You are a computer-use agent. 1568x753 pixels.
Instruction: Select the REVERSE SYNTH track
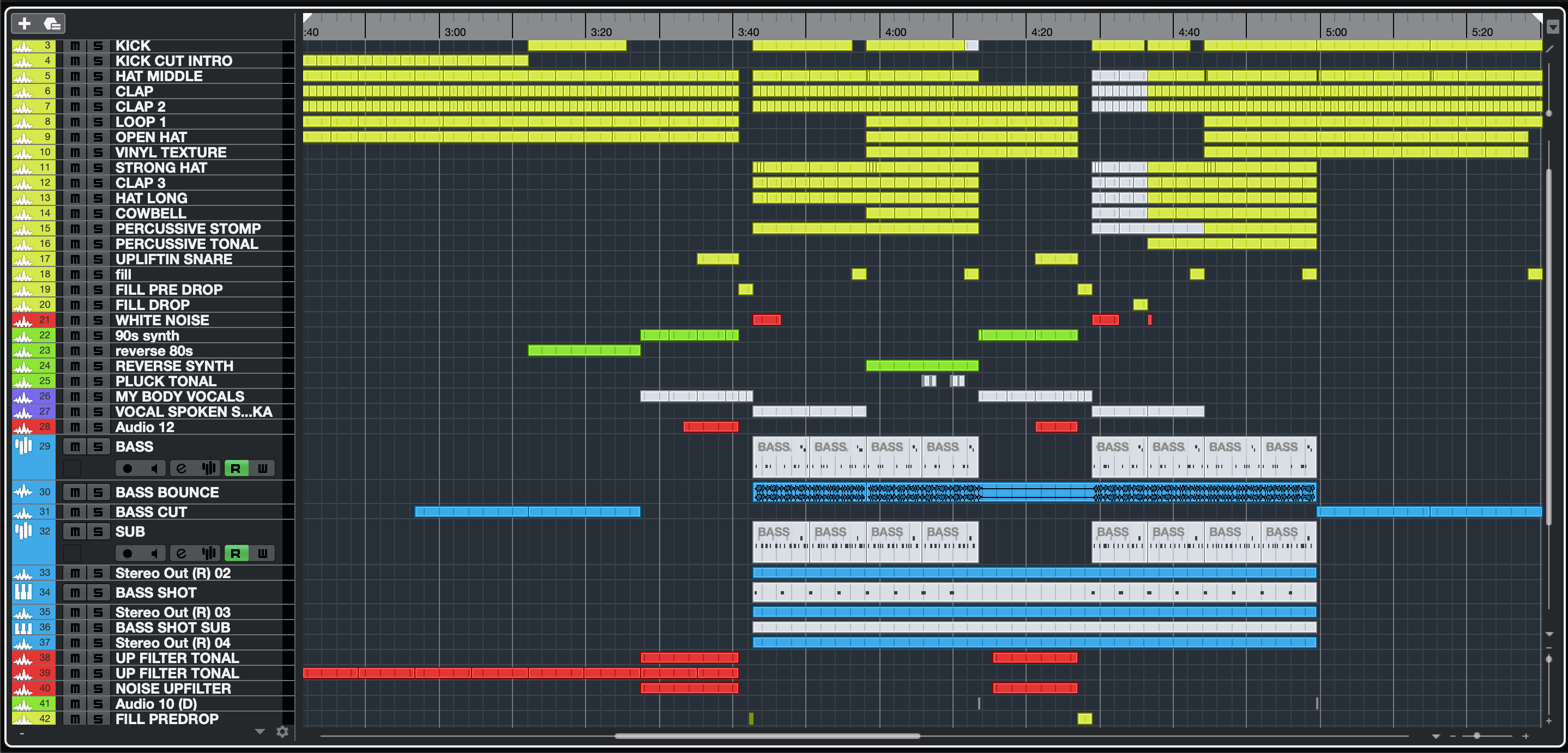(x=174, y=366)
